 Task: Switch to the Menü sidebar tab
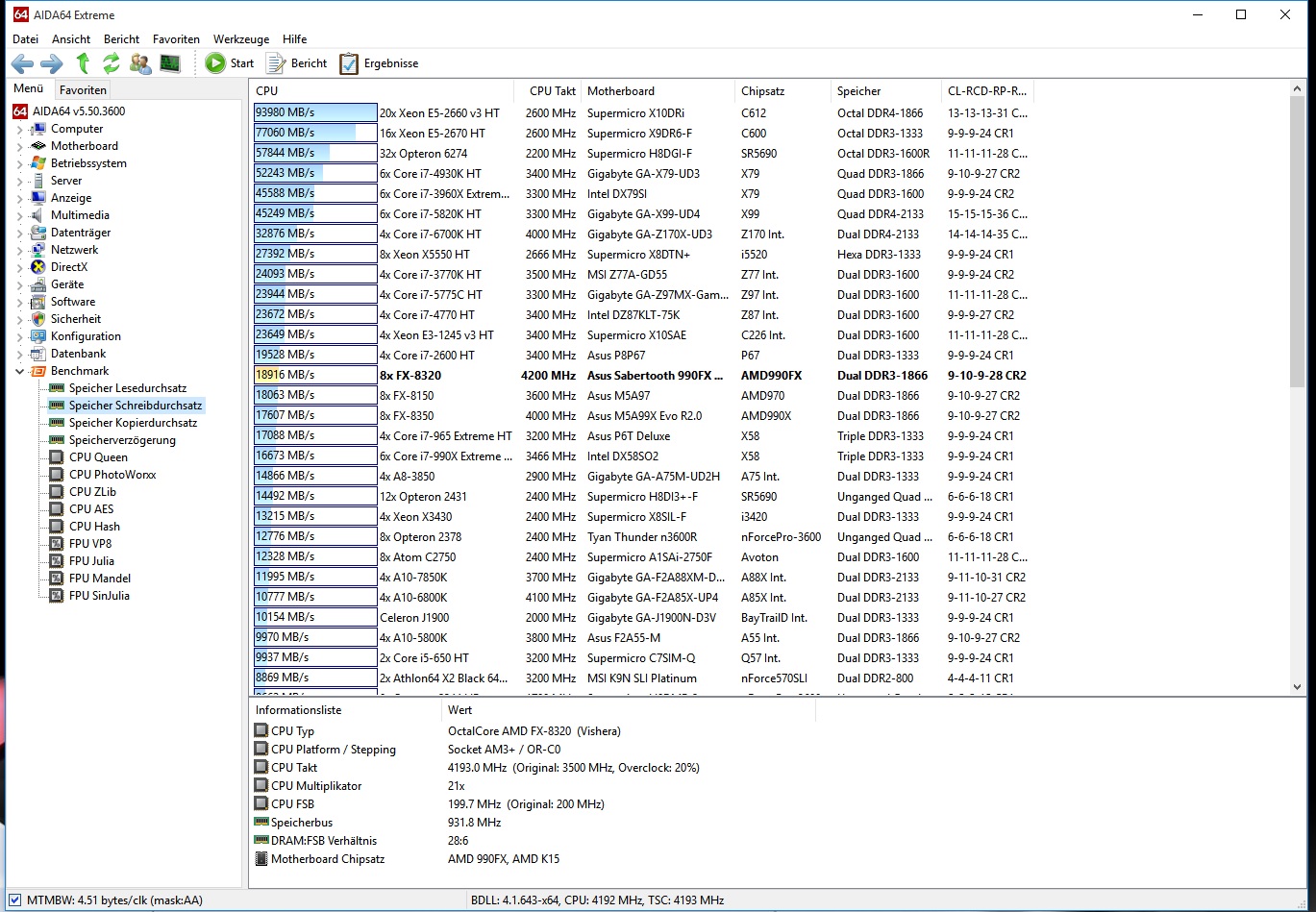29,89
